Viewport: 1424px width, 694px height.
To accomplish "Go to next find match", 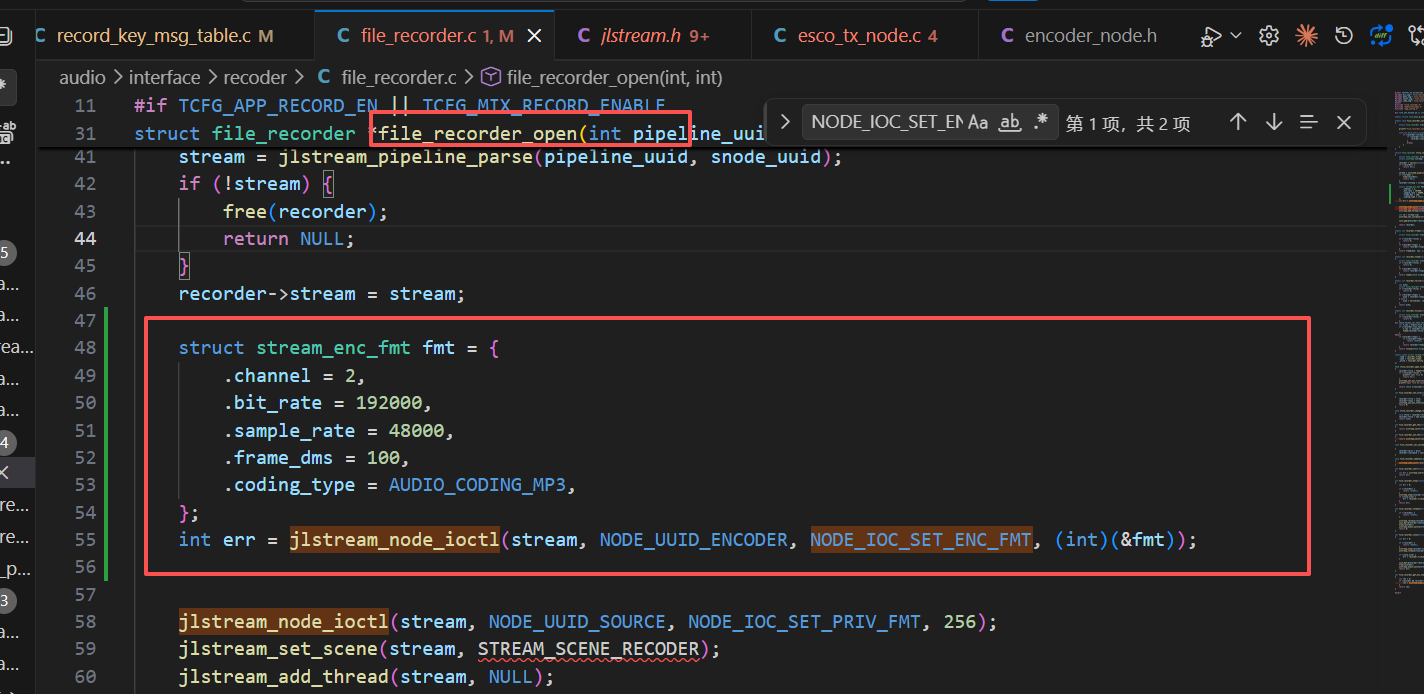I will [x=1274, y=122].
